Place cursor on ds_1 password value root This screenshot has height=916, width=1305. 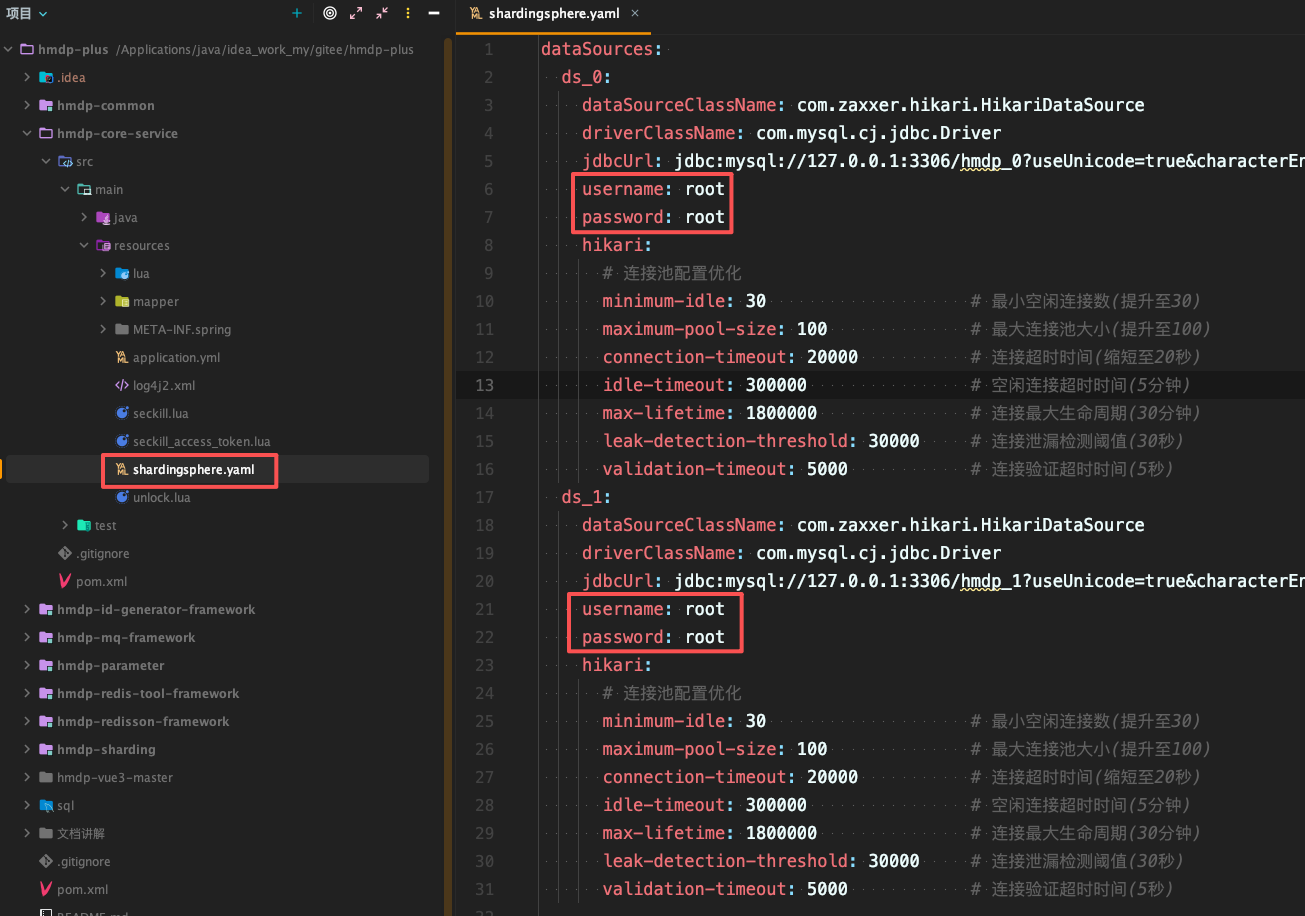[704, 637]
